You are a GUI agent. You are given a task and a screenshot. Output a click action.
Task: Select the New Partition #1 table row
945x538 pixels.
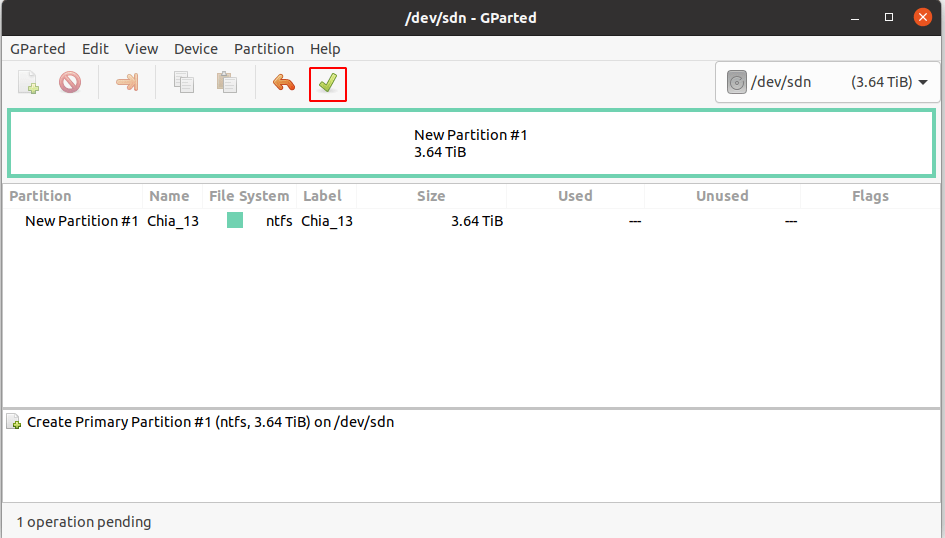[471, 221]
